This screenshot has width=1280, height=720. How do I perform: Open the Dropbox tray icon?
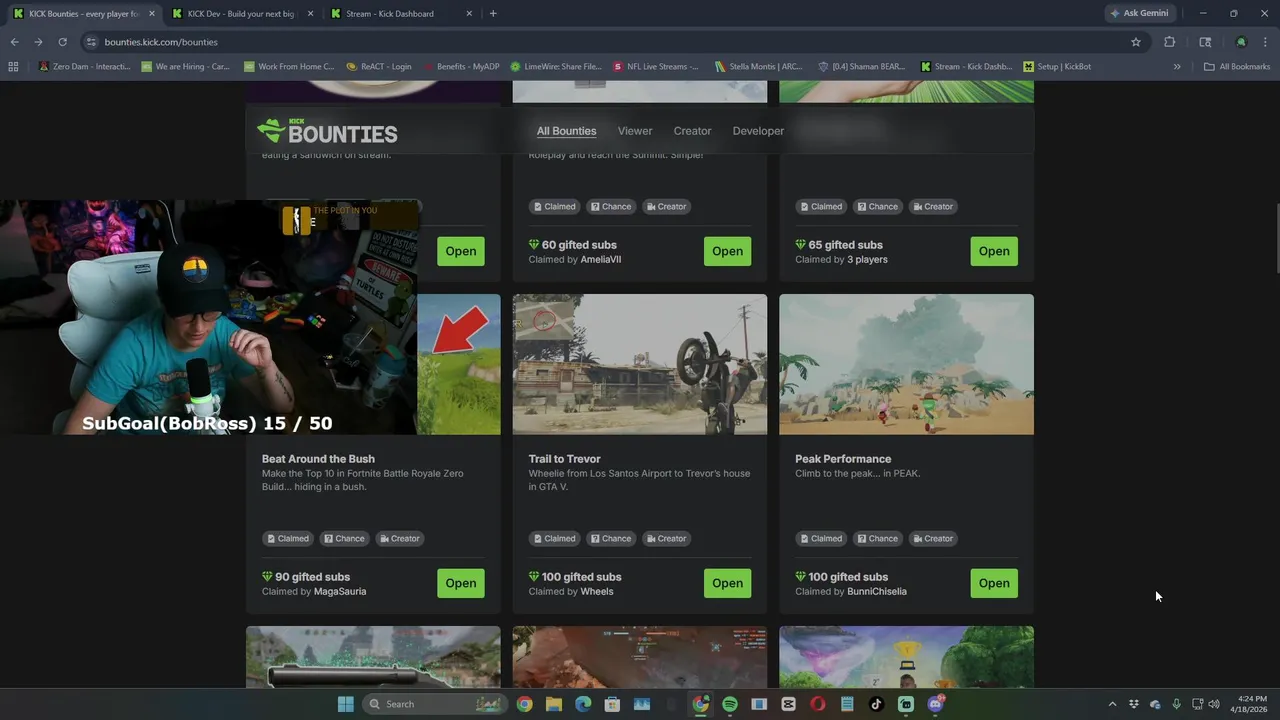[1135, 704]
